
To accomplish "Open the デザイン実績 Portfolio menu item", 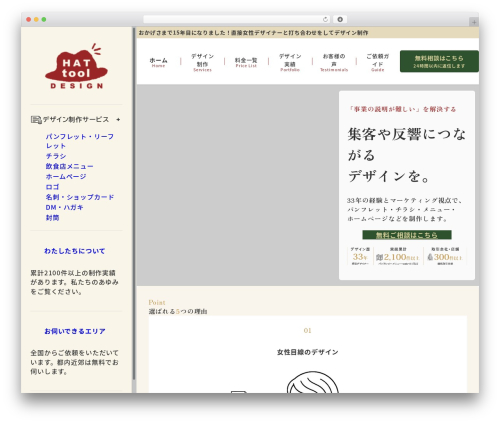I will pyautogui.click(x=290, y=62).
